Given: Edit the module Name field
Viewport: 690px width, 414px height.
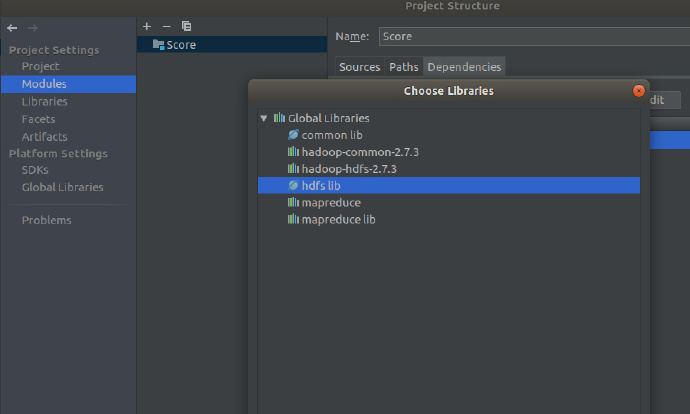Looking at the screenshot, I should [x=530, y=36].
